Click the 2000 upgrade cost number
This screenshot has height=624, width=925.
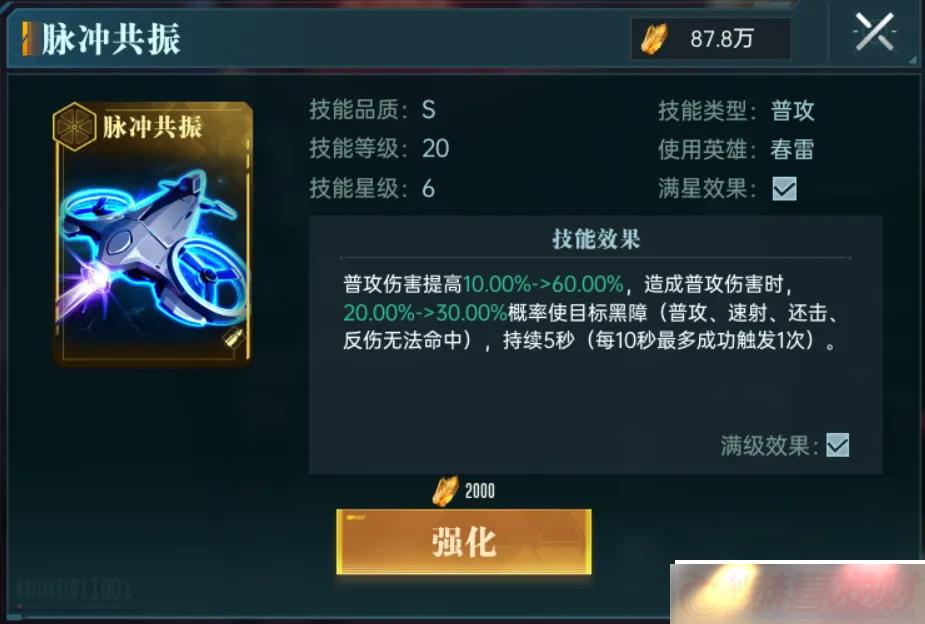click(480, 491)
